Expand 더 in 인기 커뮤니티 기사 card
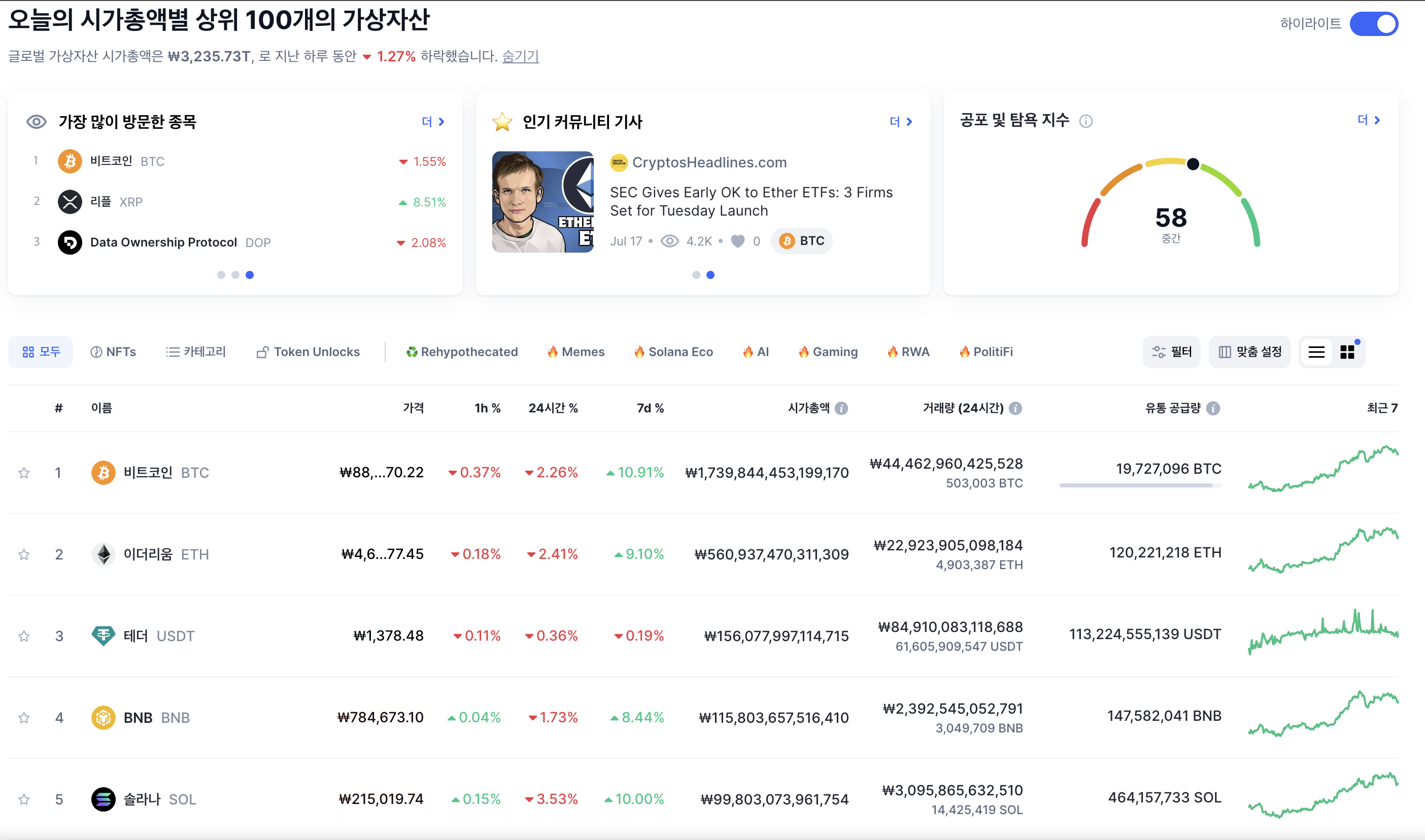Screen dimensions: 1425x840 click(x=901, y=122)
